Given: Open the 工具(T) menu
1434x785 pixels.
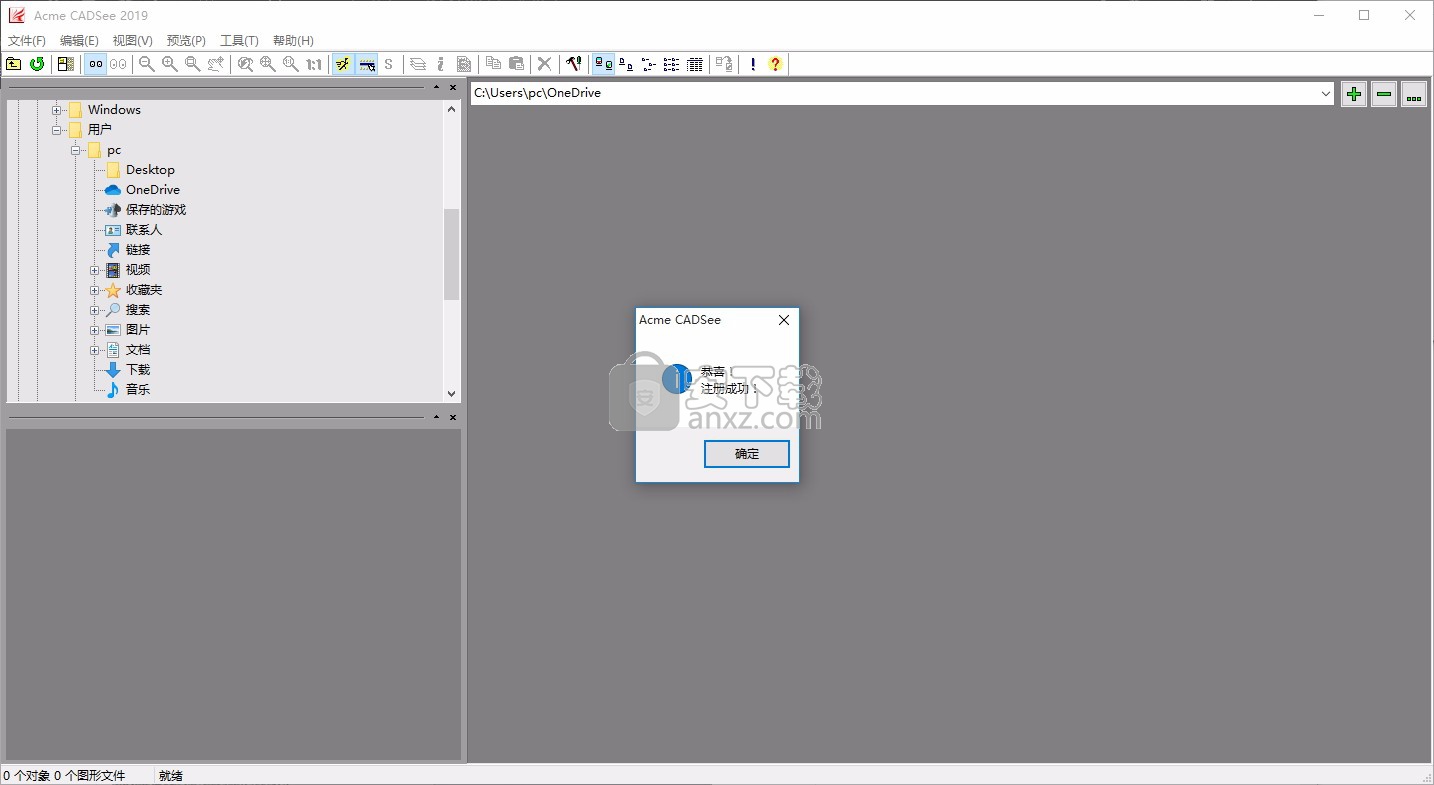Looking at the screenshot, I should 239,41.
